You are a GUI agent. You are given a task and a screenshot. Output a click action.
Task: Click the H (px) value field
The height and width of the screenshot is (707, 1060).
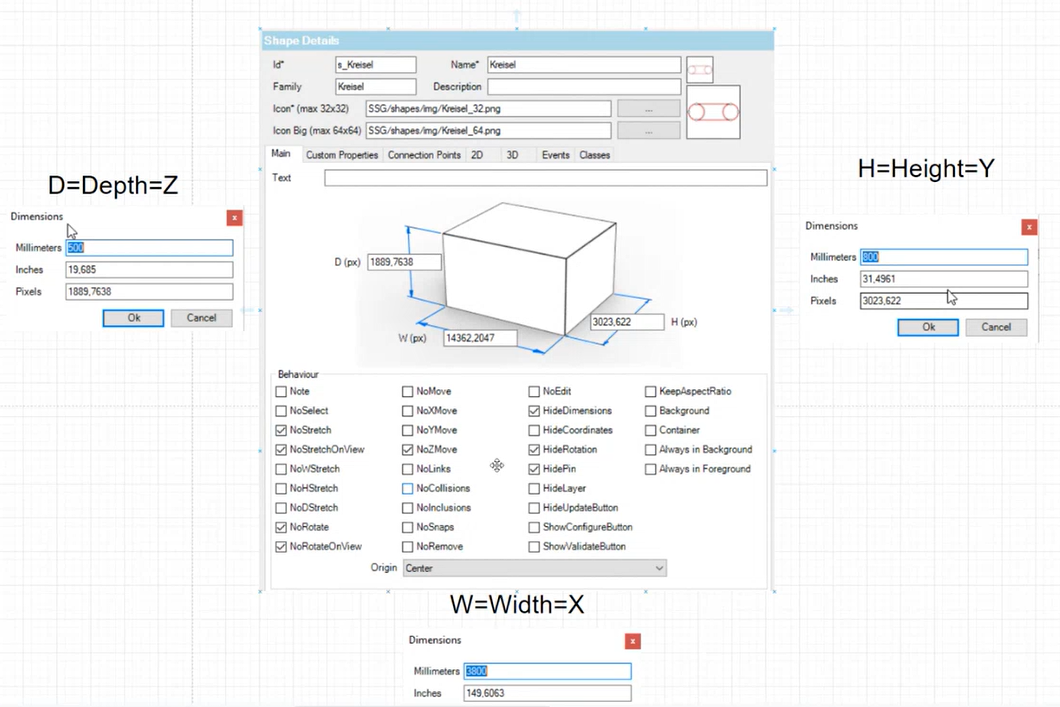click(x=627, y=322)
